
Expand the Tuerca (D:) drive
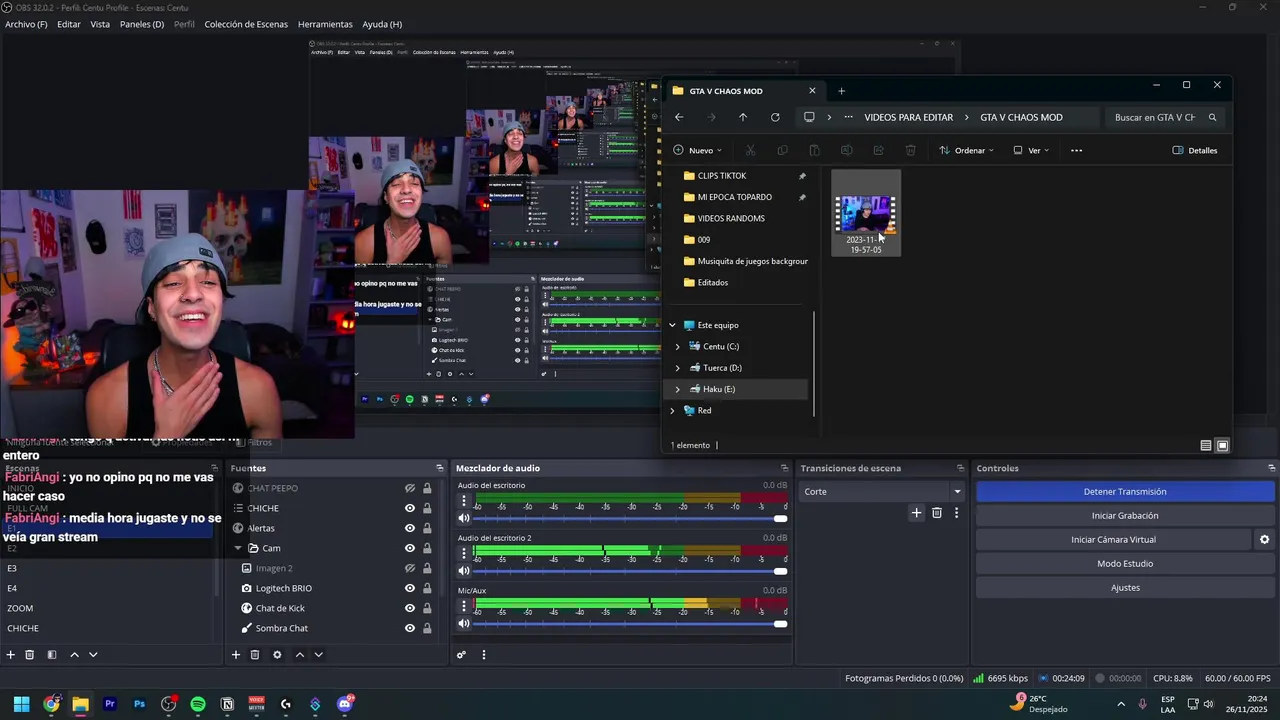tap(677, 368)
